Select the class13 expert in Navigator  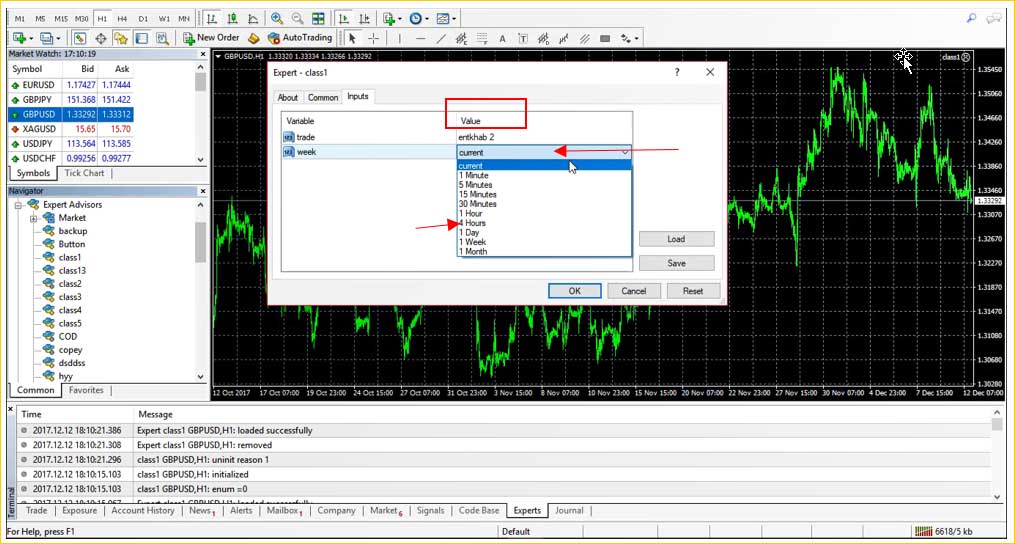coord(72,271)
